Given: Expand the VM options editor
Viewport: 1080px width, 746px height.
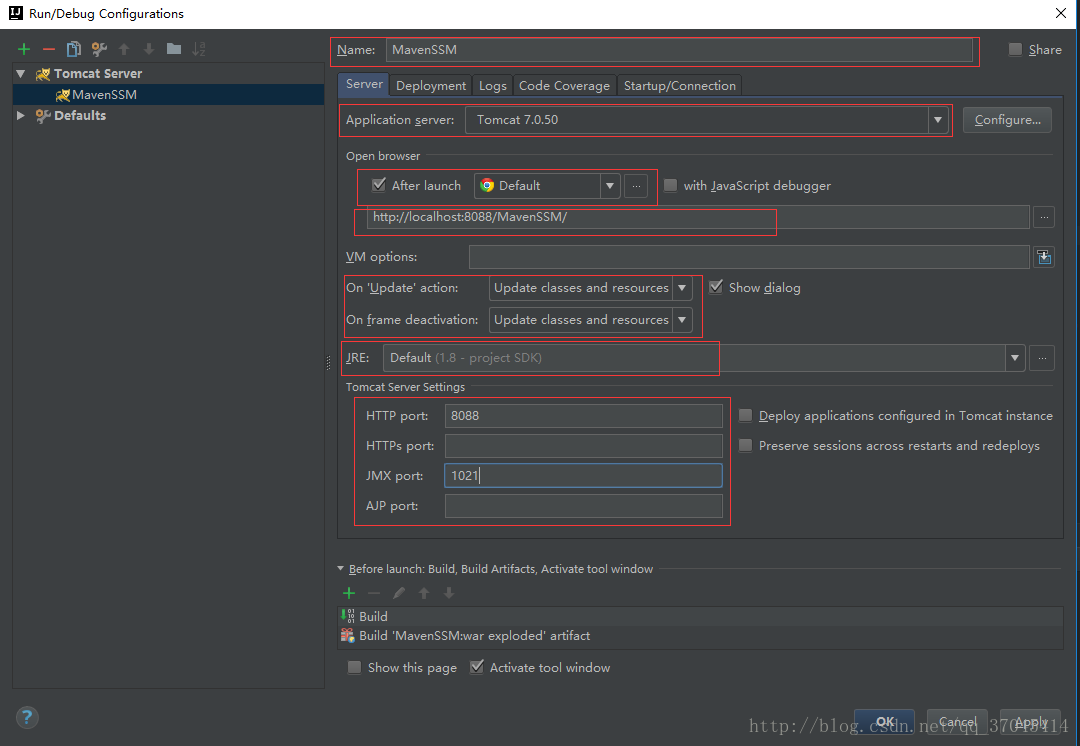Looking at the screenshot, I should 1044,257.
